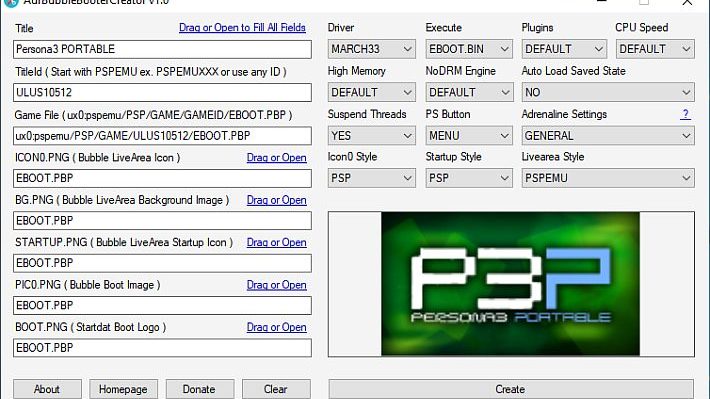
Task: Click the Title field containing Persona3 PORTABLE
Action: coord(162,49)
